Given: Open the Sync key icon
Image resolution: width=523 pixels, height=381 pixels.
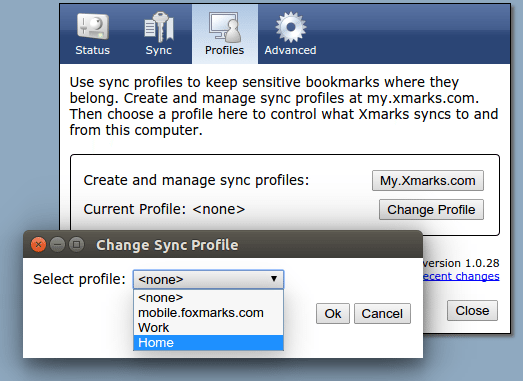Looking at the screenshot, I should pyautogui.click(x=159, y=27).
